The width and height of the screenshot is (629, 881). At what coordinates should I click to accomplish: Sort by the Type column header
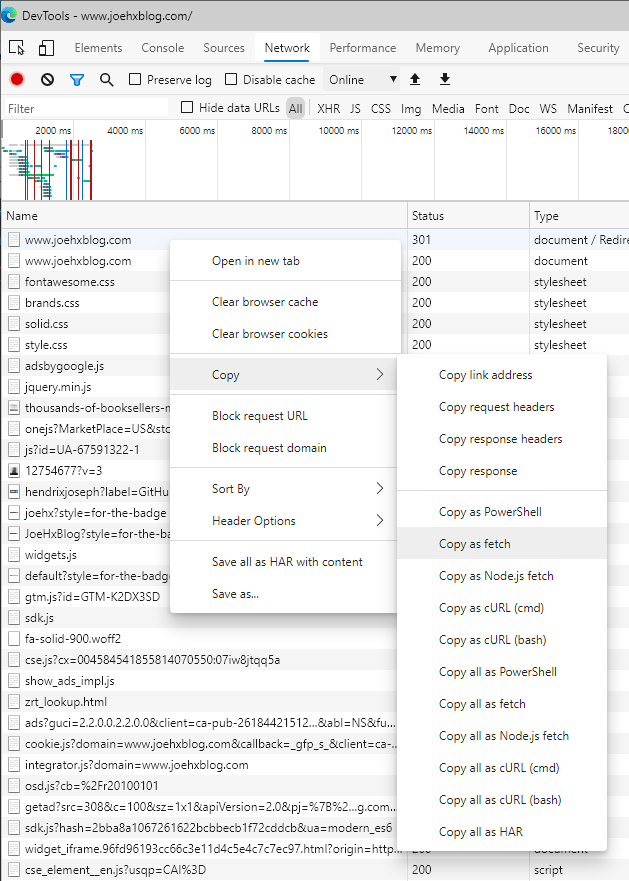[579, 216]
